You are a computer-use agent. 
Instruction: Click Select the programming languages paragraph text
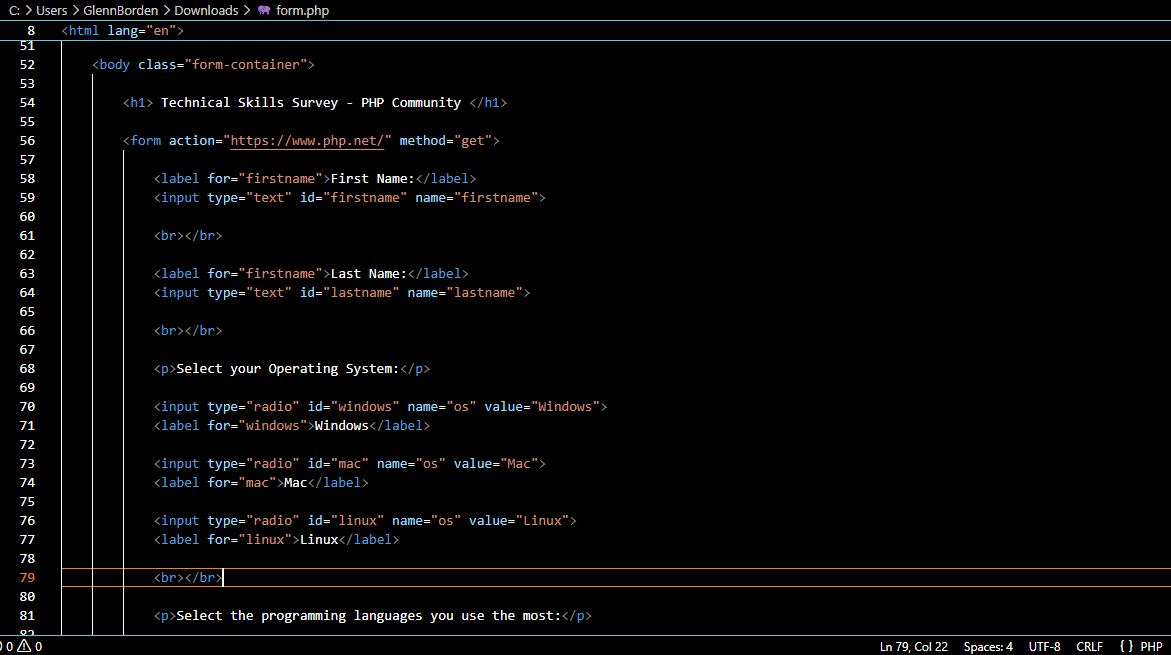(368, 615)
